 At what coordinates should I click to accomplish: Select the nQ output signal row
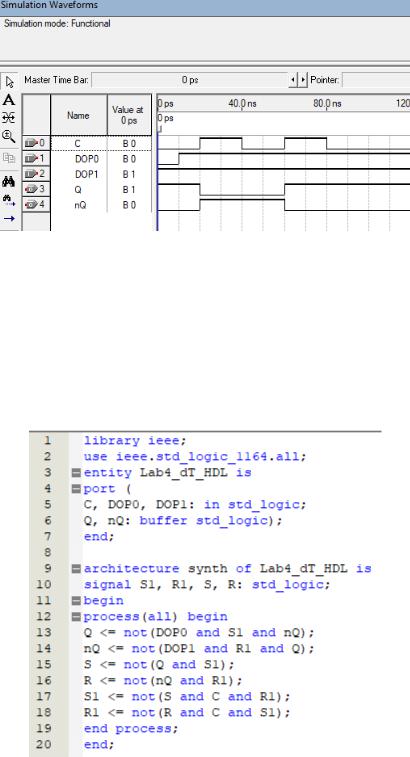(x=87, y=205)
